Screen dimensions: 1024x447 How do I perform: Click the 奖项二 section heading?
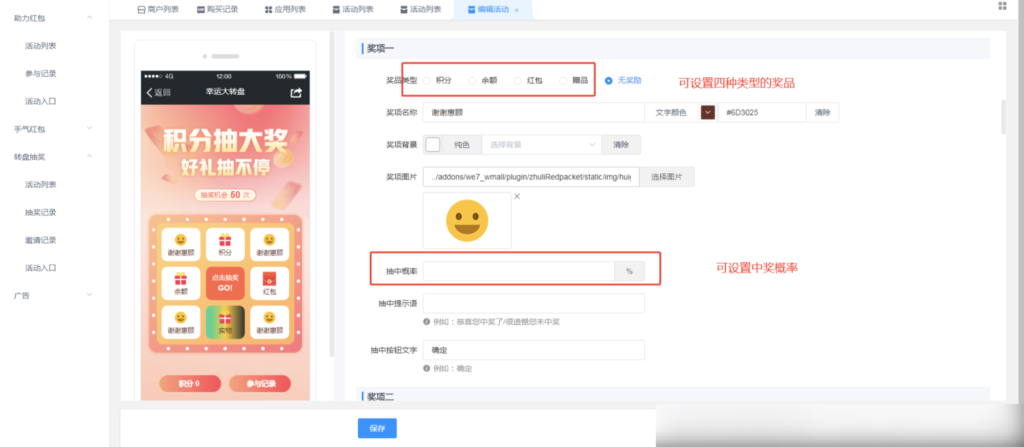click(380, 396)
